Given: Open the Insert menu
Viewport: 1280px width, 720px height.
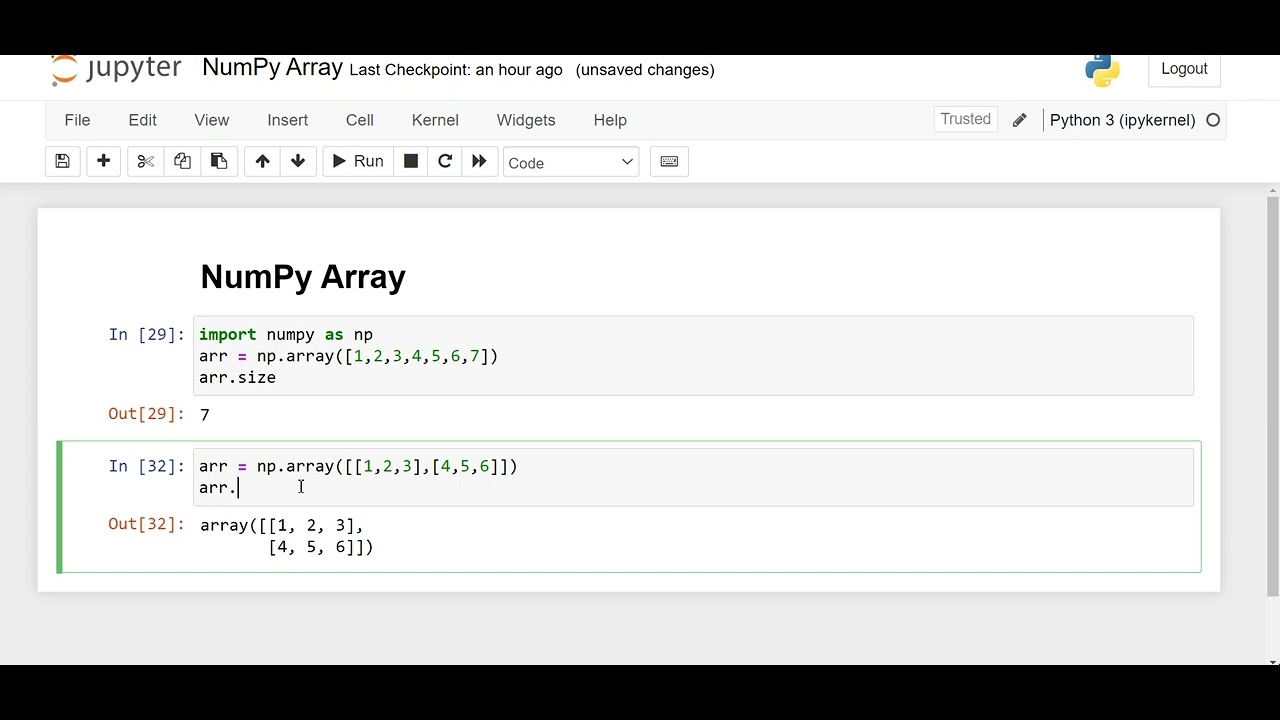Looking at the screenshot, I should pyautogui.click(x=287, y=120).
